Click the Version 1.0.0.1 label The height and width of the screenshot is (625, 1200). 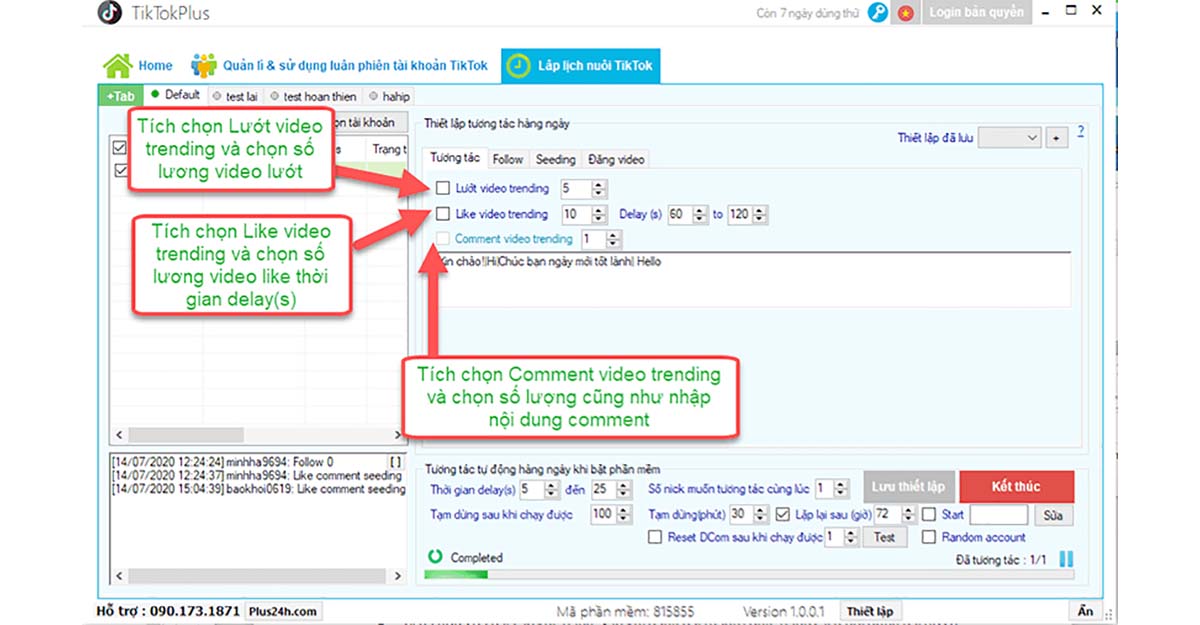785,611
